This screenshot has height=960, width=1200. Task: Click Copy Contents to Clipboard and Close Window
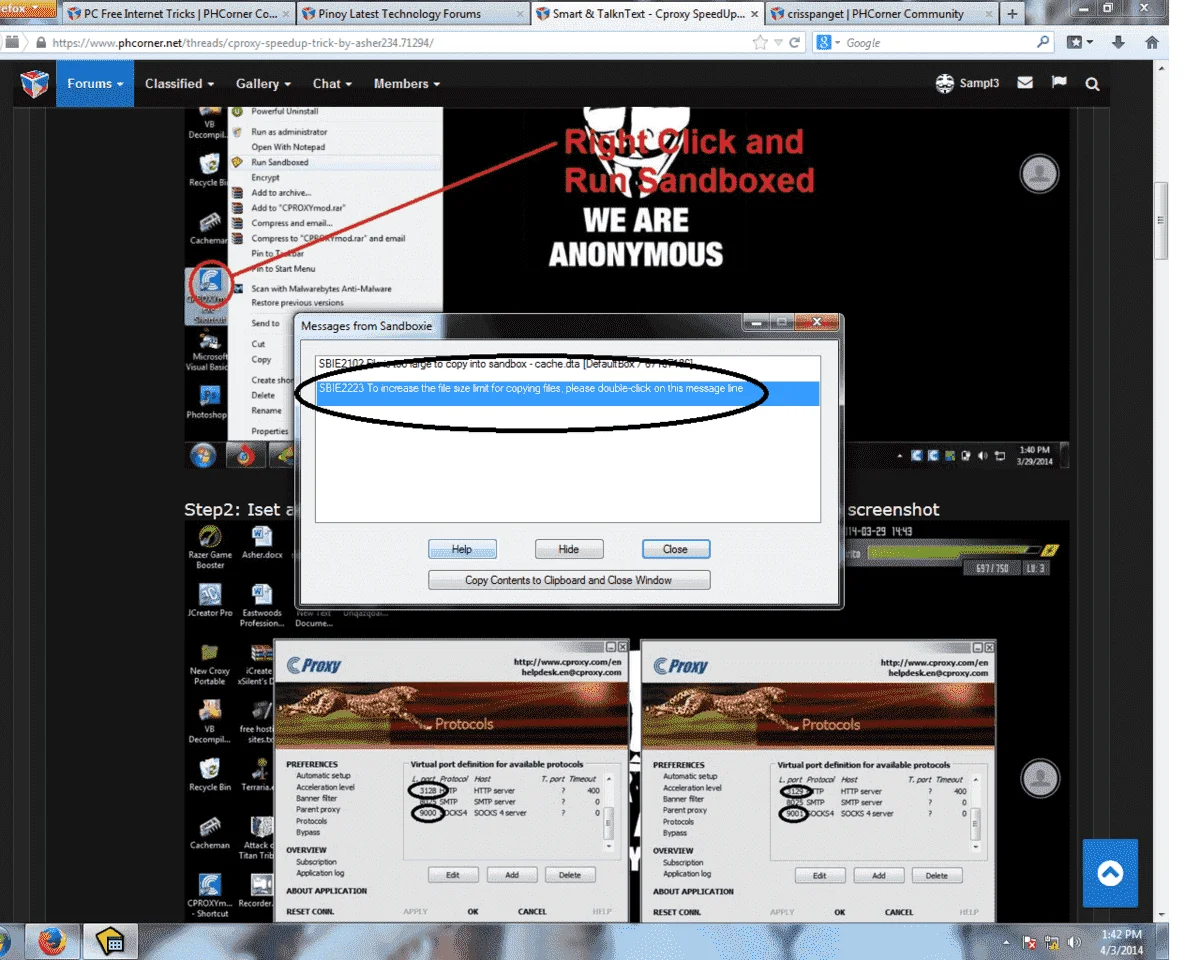pos(568,580)
